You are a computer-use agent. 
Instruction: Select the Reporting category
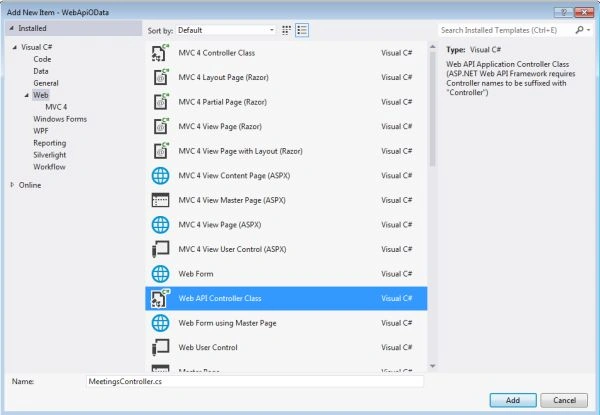(x=49, y=143)
